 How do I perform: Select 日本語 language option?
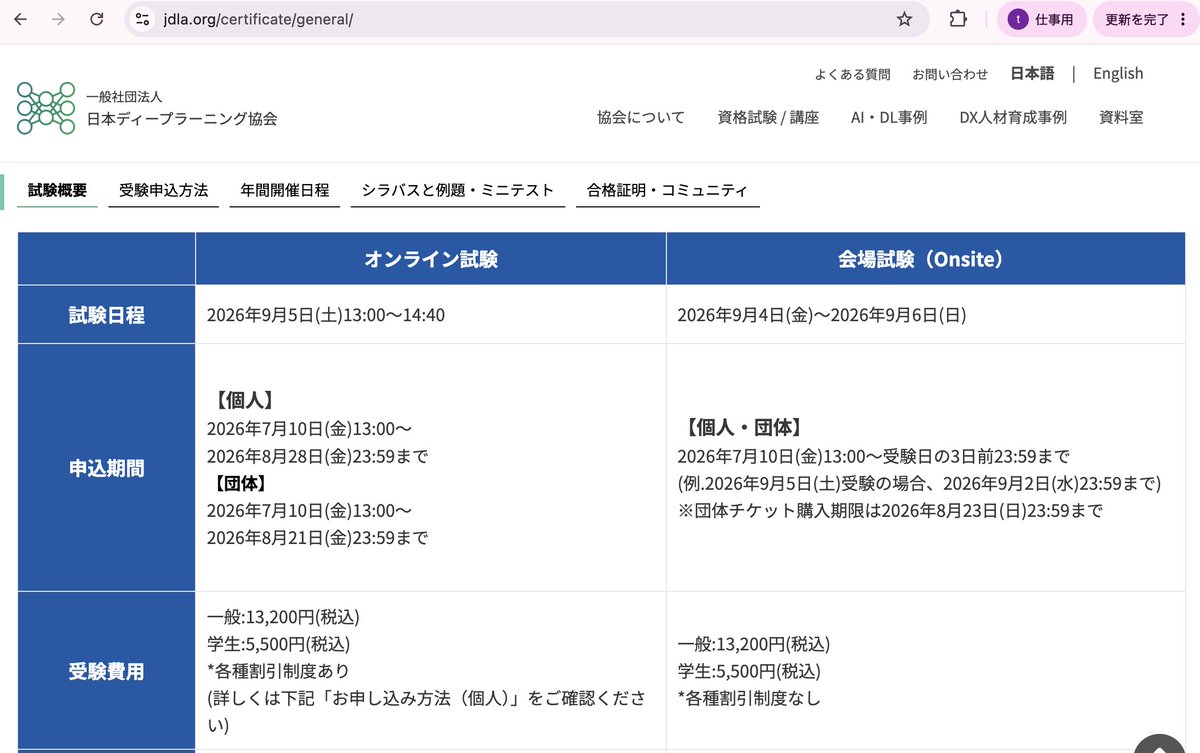(1032, 74)
